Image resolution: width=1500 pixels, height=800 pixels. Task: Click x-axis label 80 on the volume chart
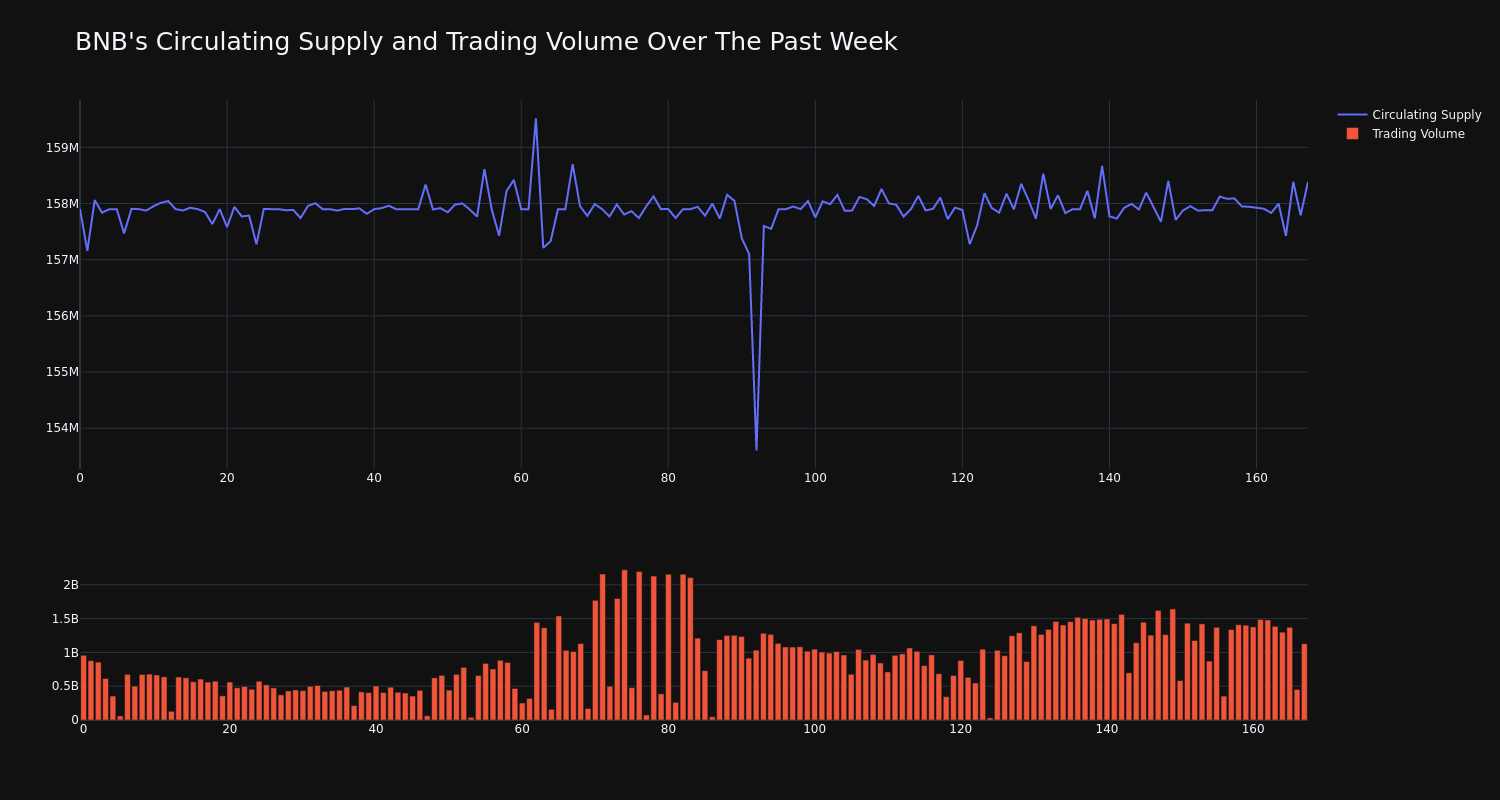668,729
